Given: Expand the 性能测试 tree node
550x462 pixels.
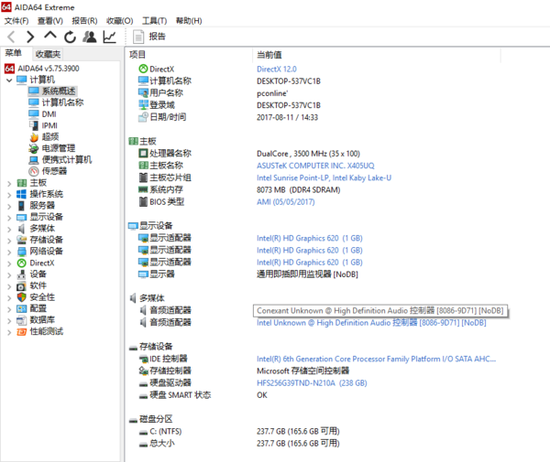Looking at the screenshot, I should (9, 332).
